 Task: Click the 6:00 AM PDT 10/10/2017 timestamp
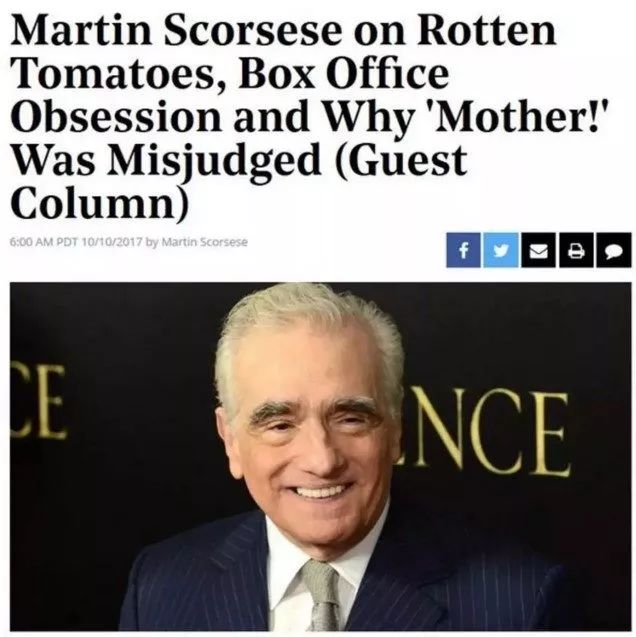pyautogui.click(x=76, y=242)
